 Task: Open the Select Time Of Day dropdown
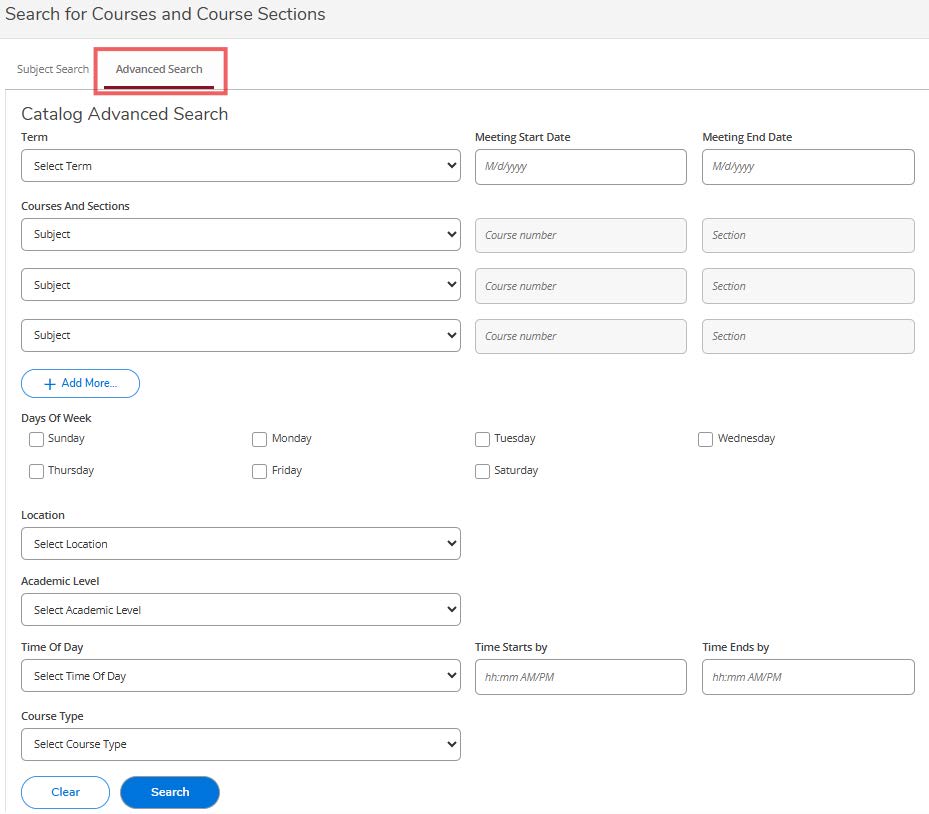[x=241, y=676]
